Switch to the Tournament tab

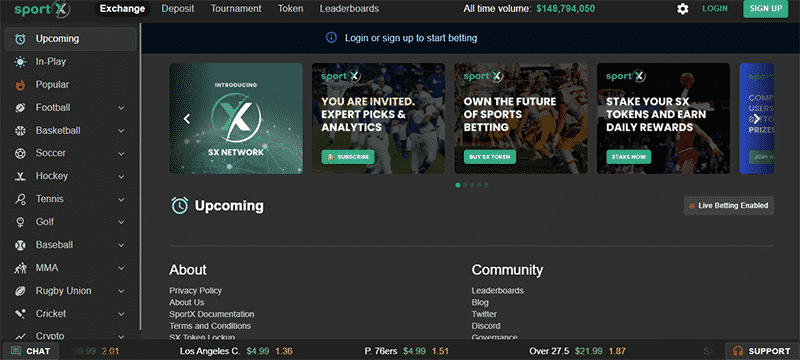click(x=236, y=9)
